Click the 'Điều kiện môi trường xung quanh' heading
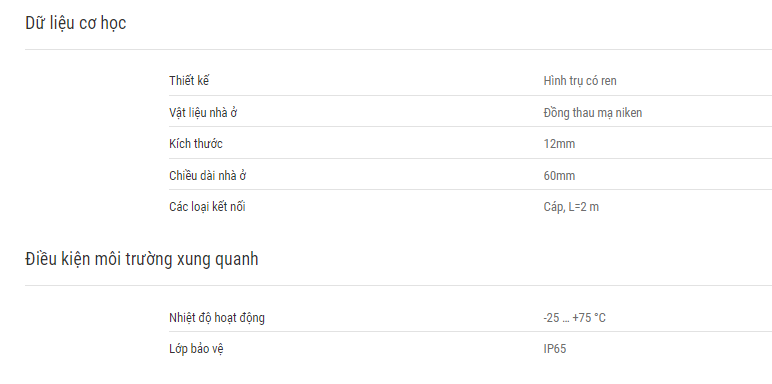 [x=142, y=259]
